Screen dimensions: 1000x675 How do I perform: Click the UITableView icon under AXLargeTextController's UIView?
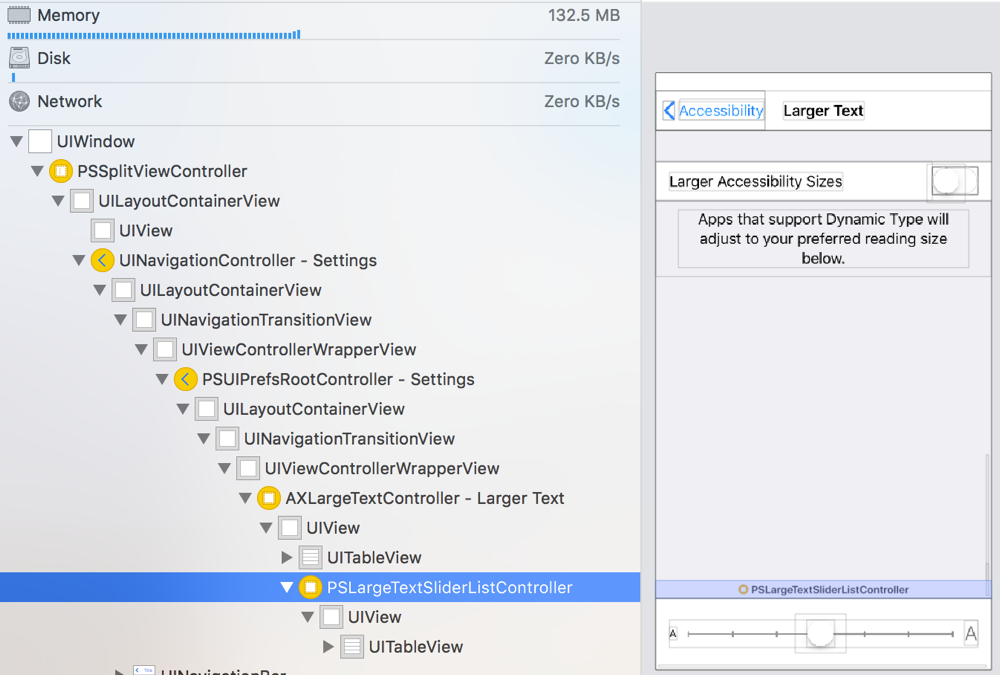[311, 558]
